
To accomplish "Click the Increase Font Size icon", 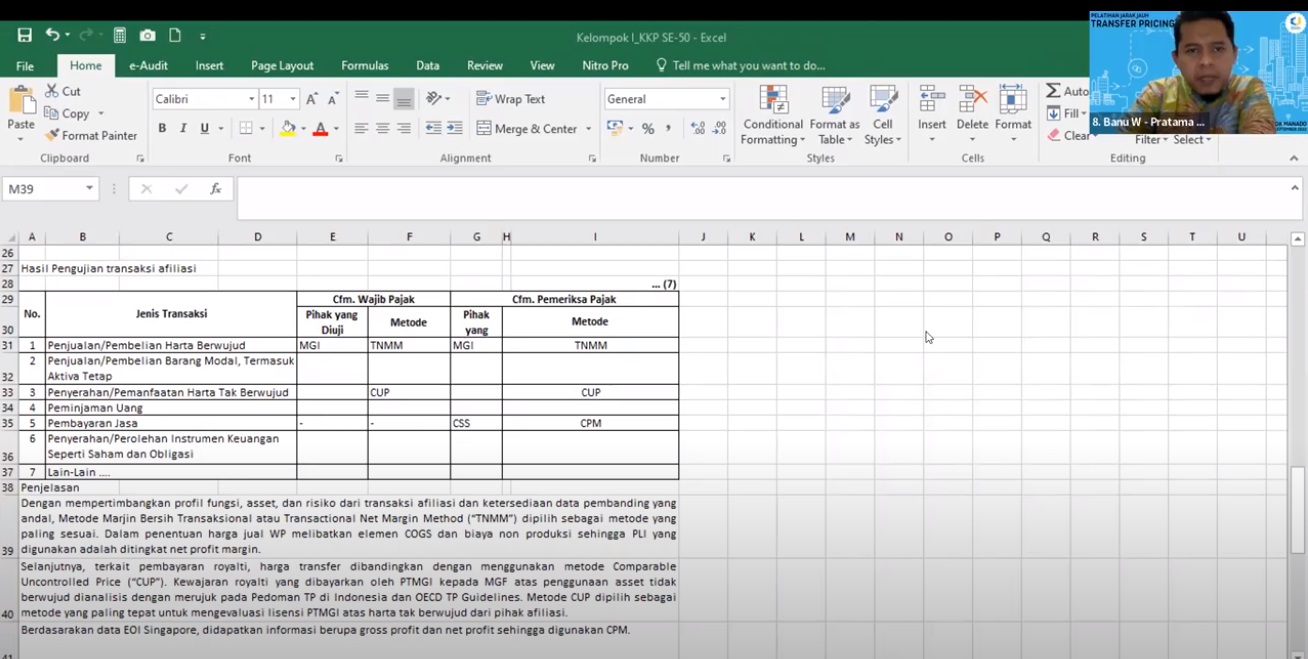I will [312, 99].
